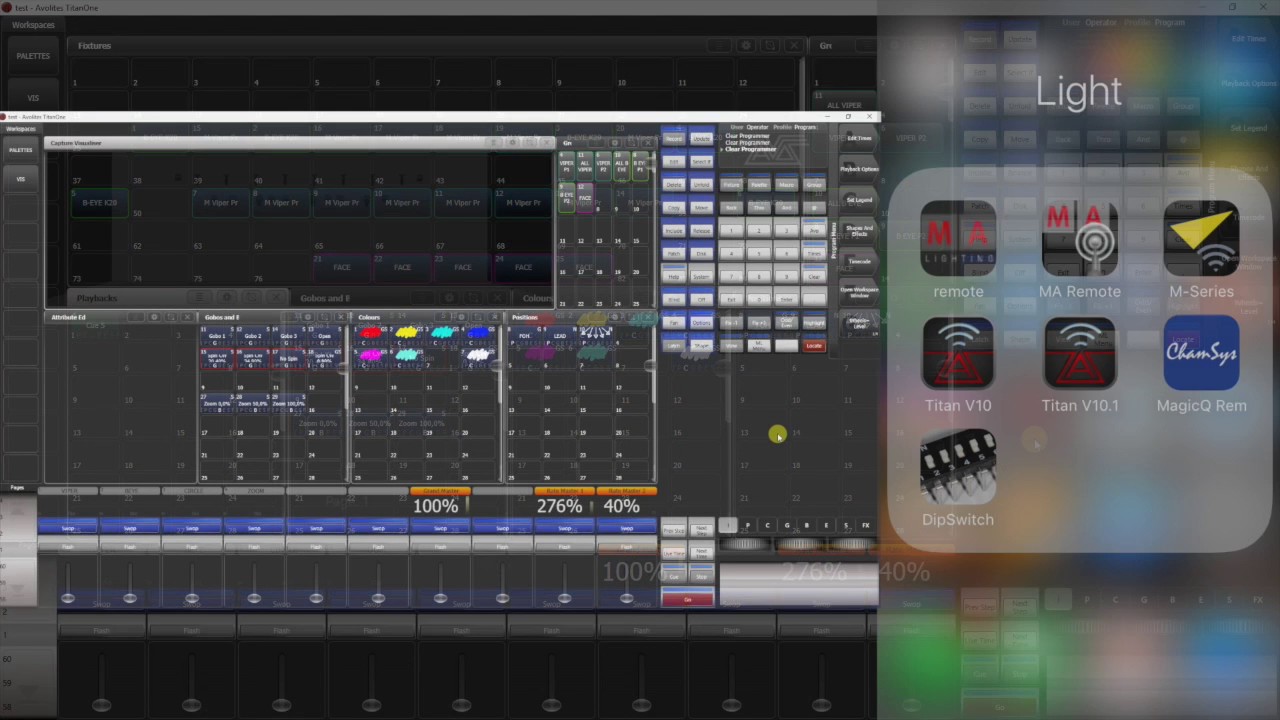Apply the blue colour palette
Viewport: 1280px width, 720px height.
point(478,335)
